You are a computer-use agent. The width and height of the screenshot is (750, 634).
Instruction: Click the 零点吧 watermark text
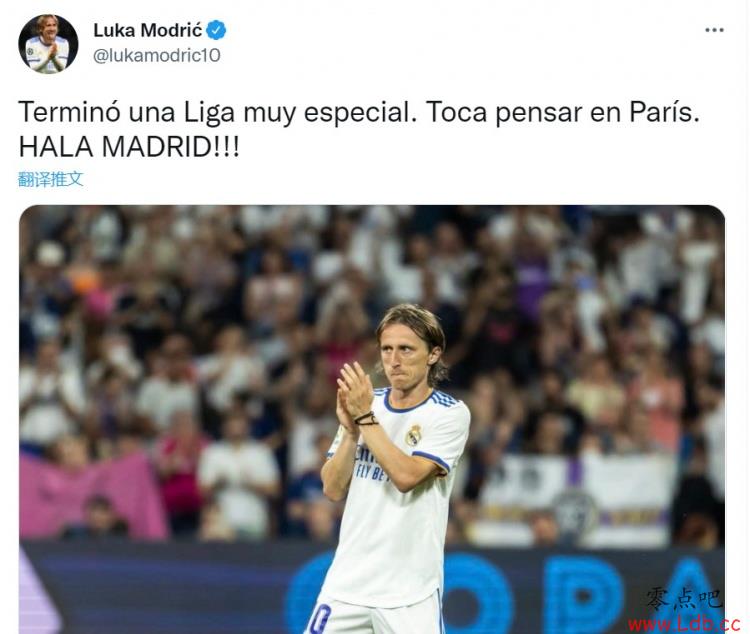684,599
